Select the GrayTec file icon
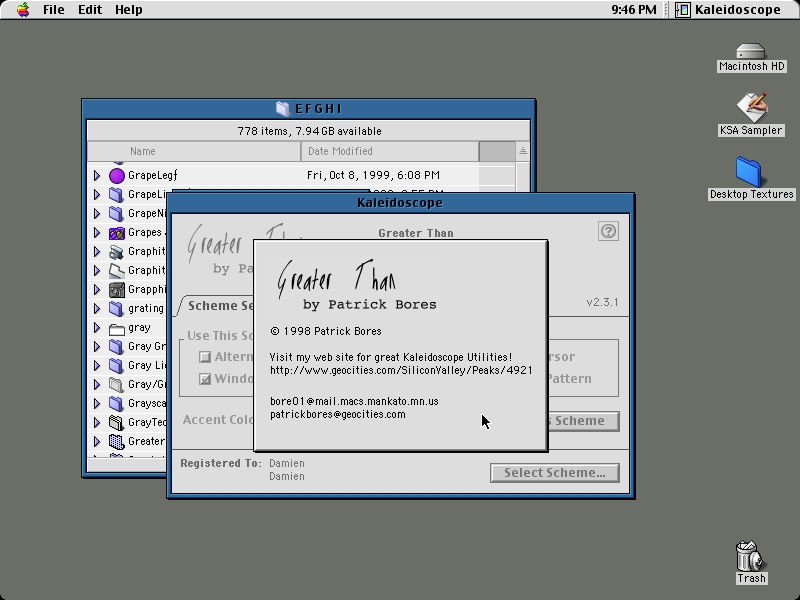Screen dimensions: 800x600 tap(117, 422)
